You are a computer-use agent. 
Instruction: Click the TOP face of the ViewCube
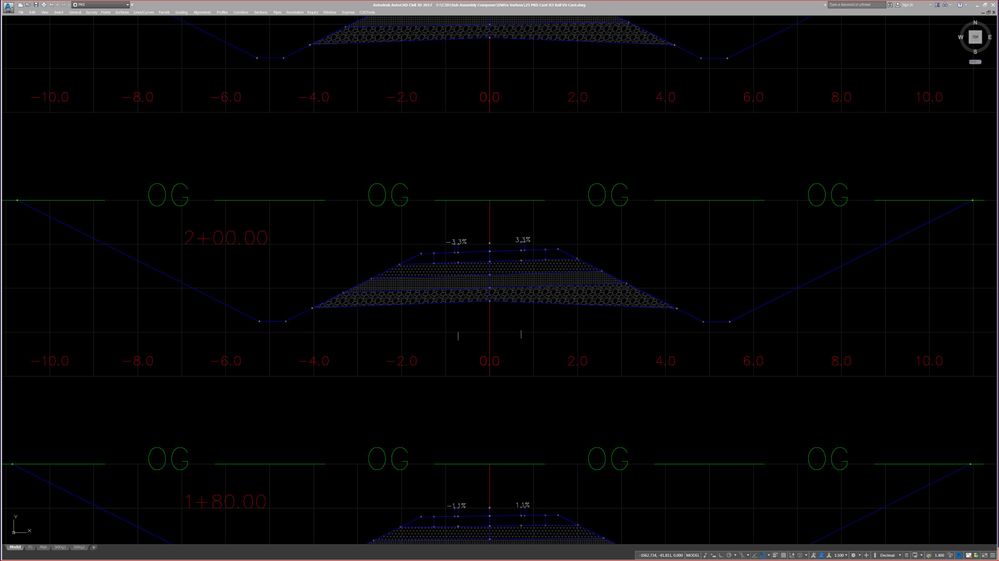point(975,37)
